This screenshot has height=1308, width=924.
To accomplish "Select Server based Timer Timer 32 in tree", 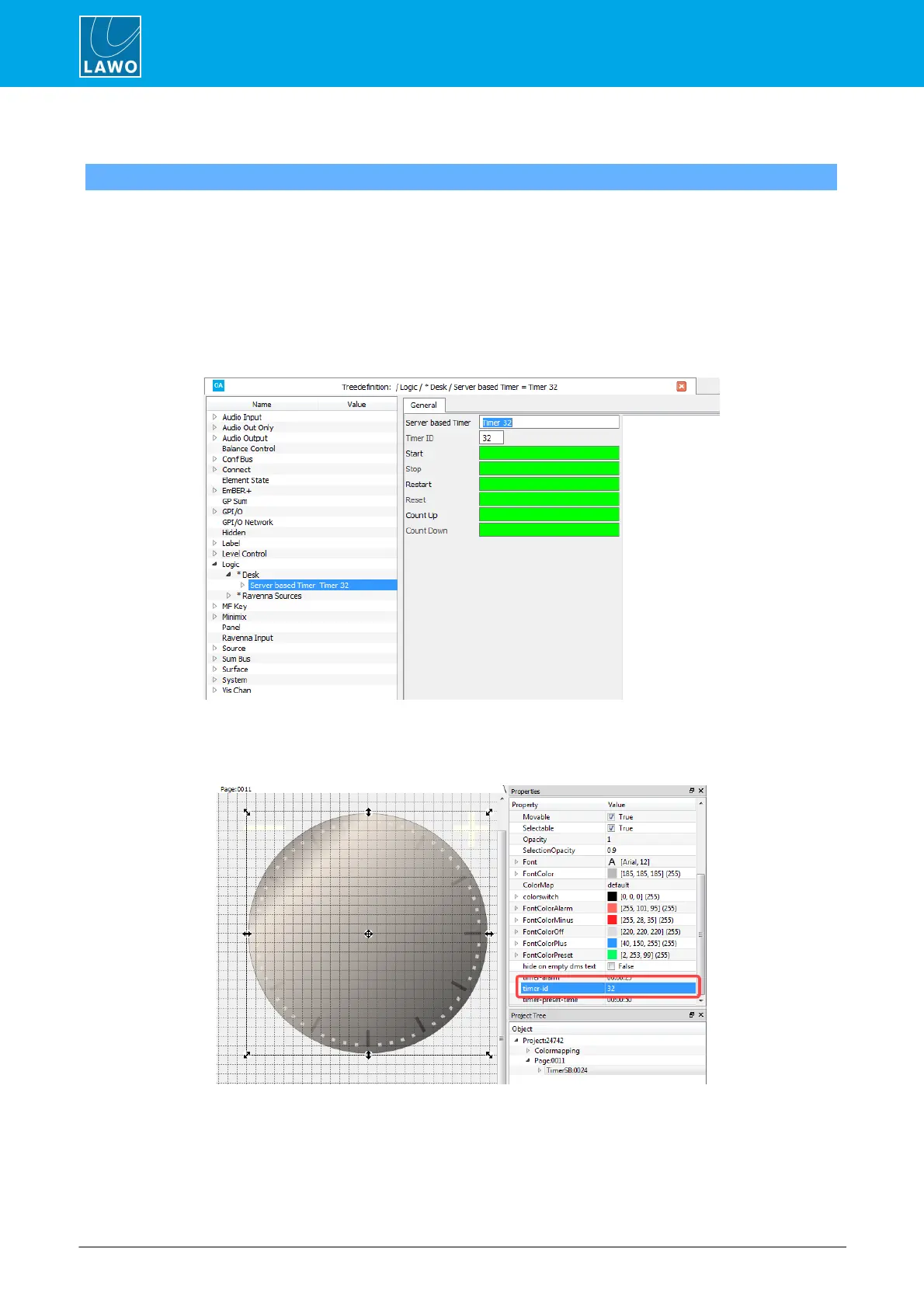I will click(299, 586).
